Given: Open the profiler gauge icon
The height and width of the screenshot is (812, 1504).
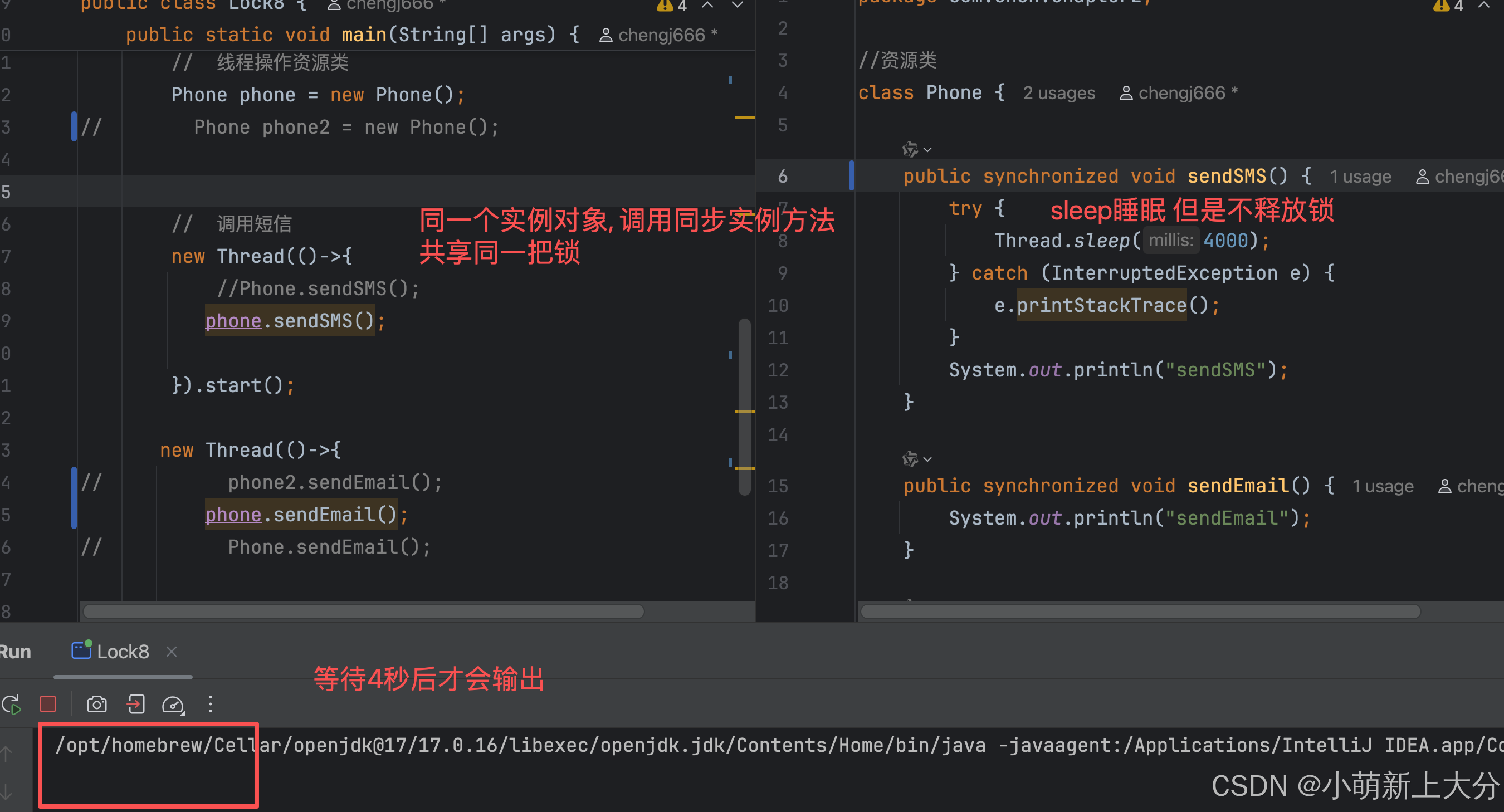Looking at the screenshot, I should tap(173, 705).
